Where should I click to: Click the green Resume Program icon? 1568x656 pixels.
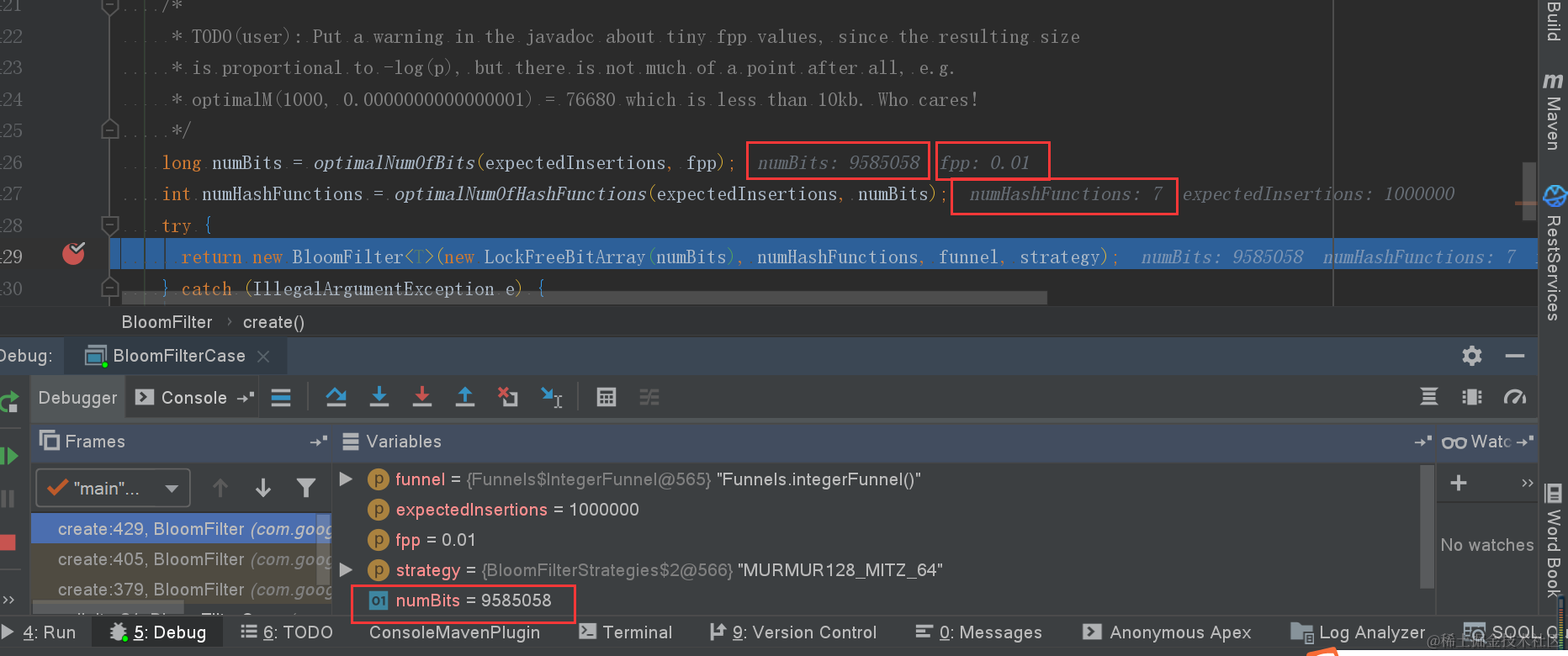tap(9, 457)
